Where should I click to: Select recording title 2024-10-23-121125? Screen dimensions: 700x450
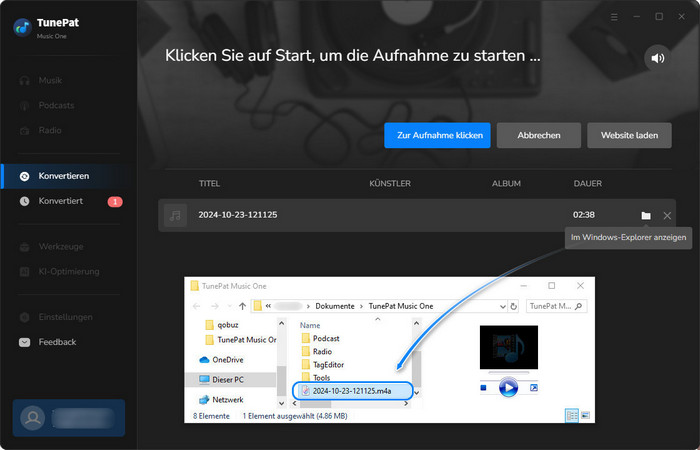click(238, 215)
